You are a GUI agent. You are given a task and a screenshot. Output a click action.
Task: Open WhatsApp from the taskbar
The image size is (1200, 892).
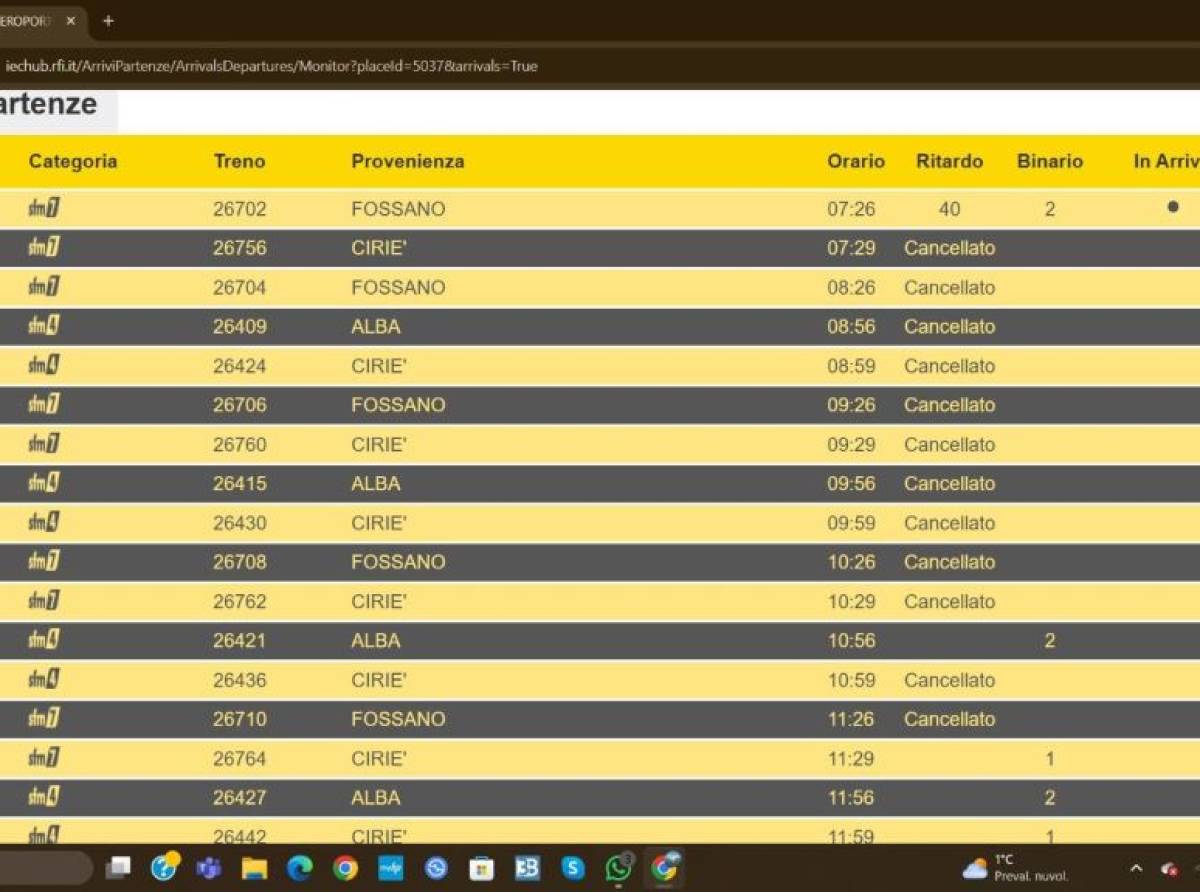coord(619,868)
